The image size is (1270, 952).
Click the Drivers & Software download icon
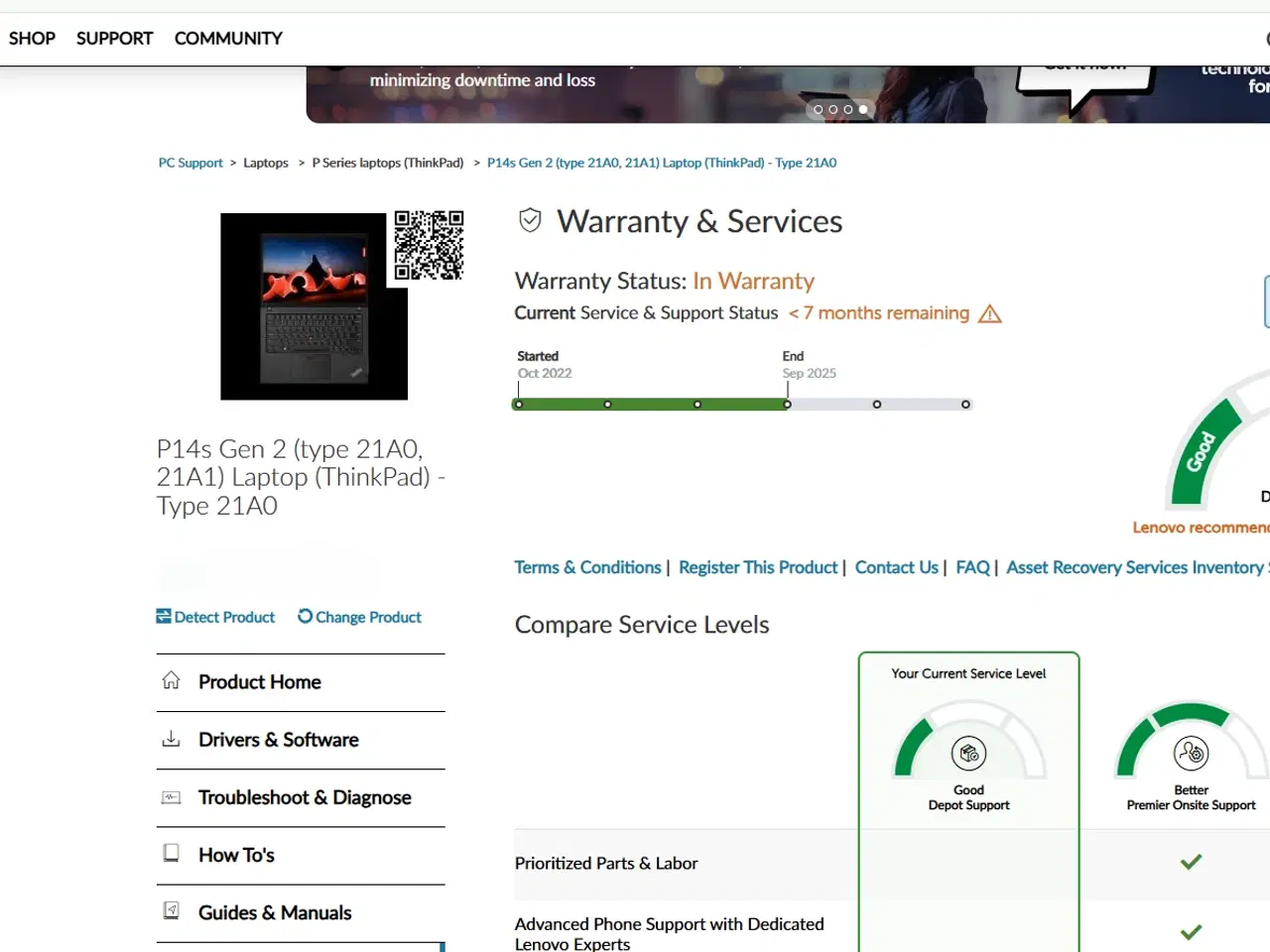[x=171, y=738]
